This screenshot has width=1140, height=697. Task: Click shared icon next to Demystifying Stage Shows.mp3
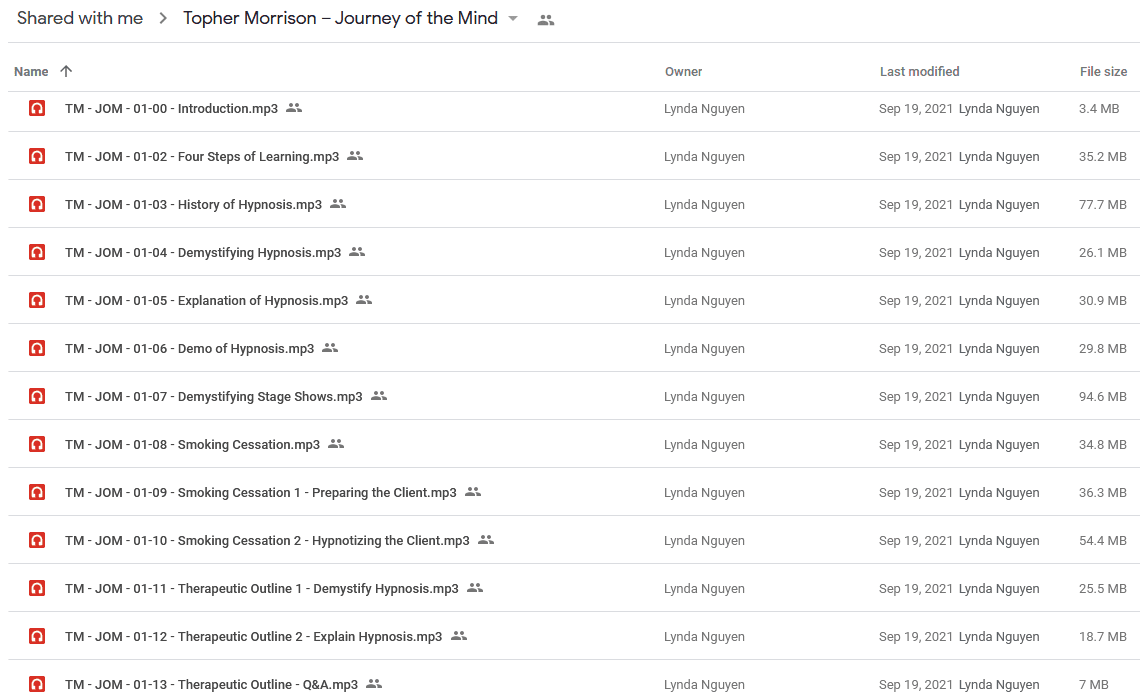click(x=379, y=395)
